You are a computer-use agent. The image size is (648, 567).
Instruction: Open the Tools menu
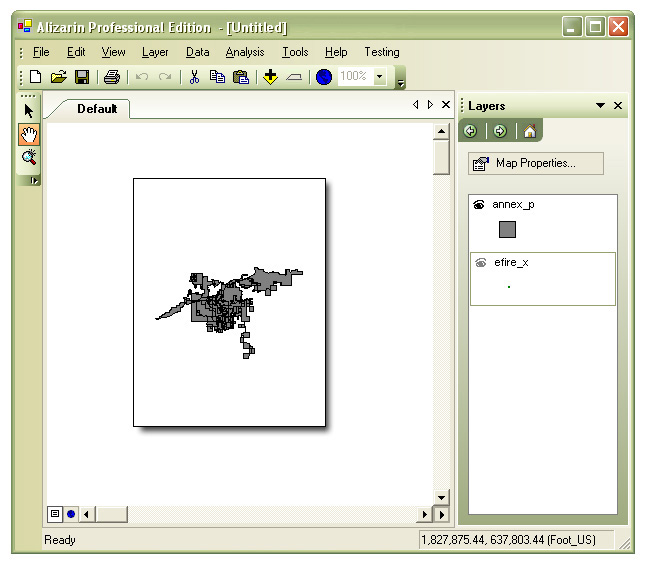point(295,52)
